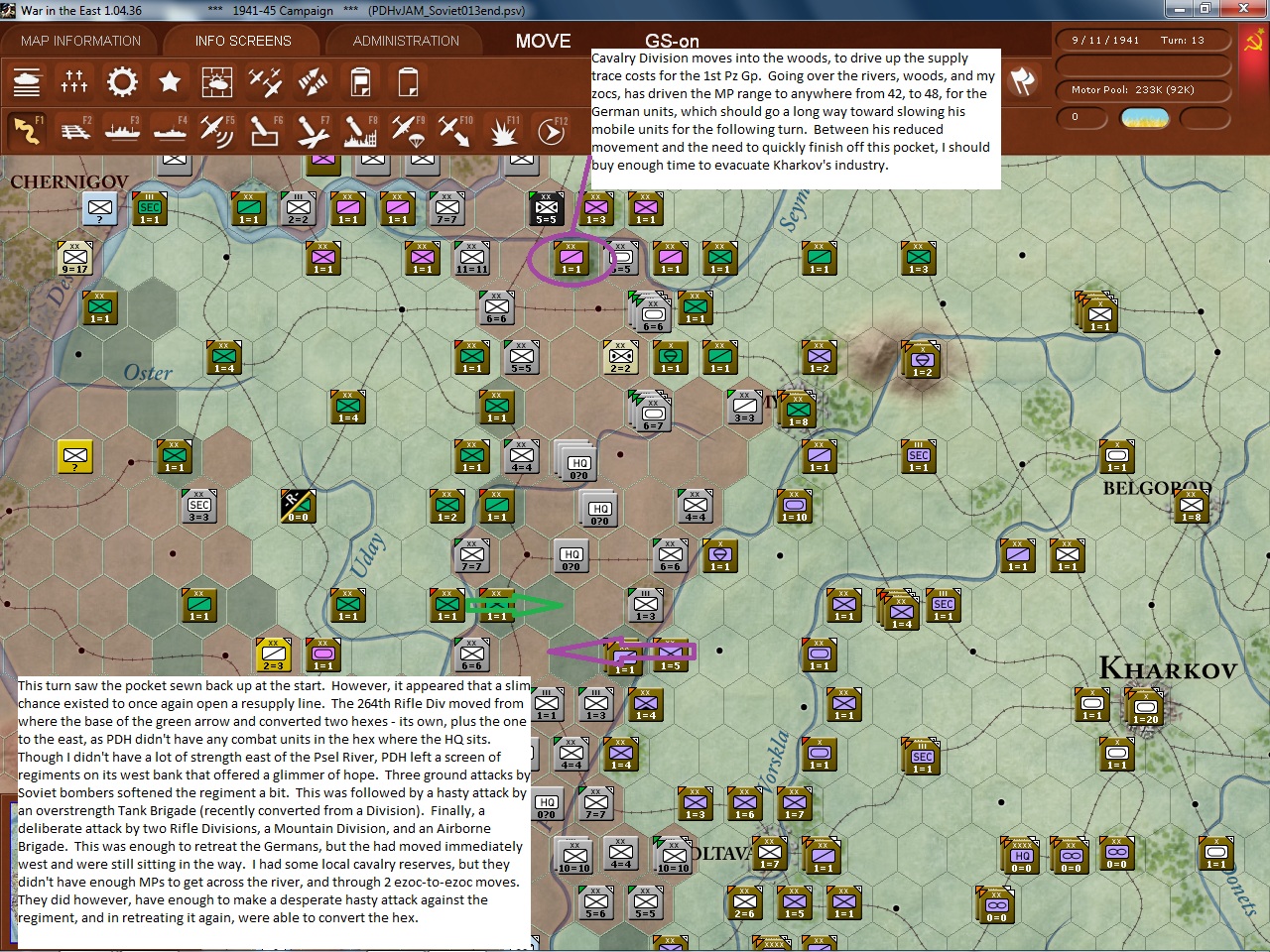
Task: Minimize the War in the East window
Action: click(x=1179, y=9)
